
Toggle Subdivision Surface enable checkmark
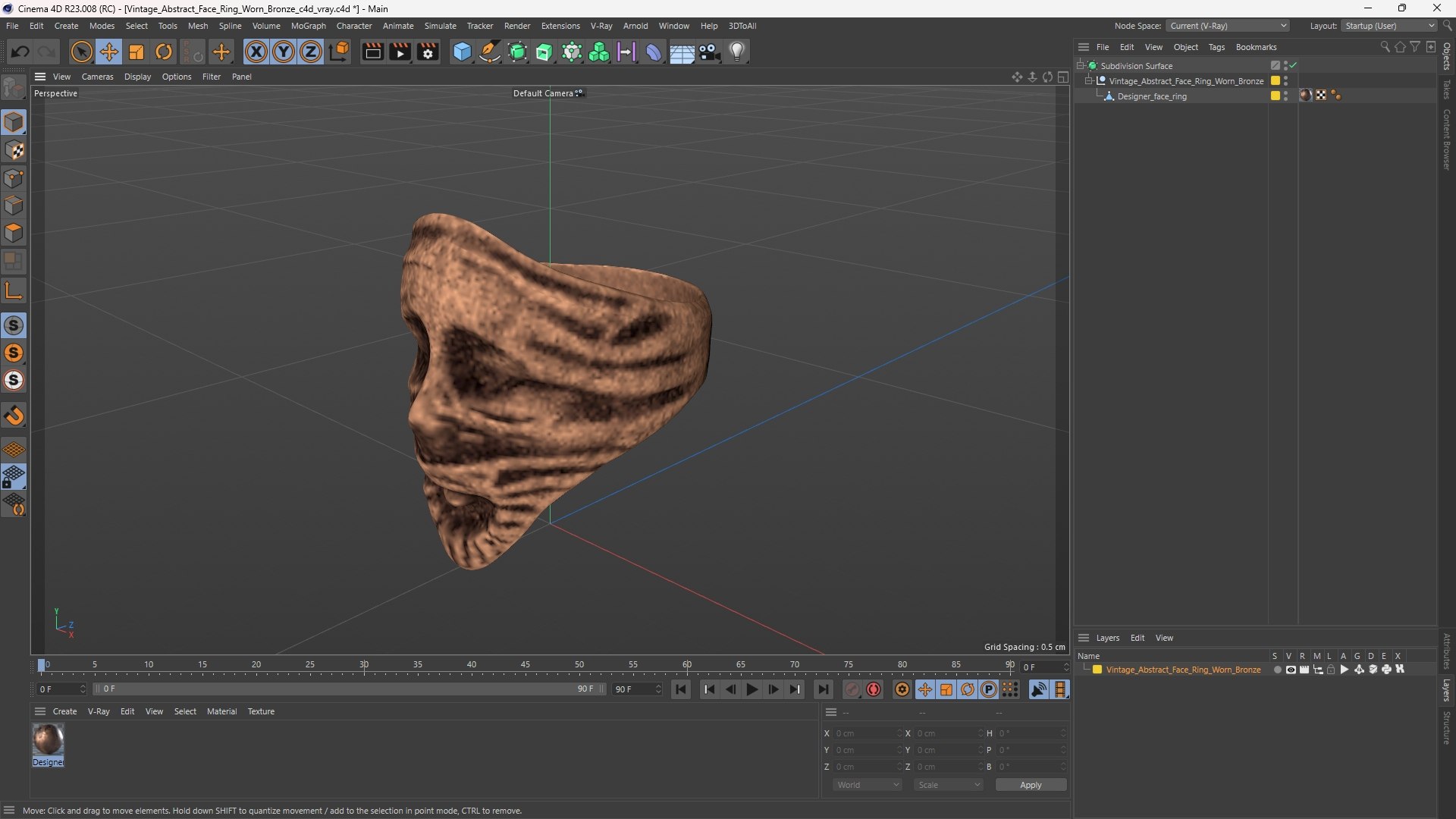point(1293,65)
